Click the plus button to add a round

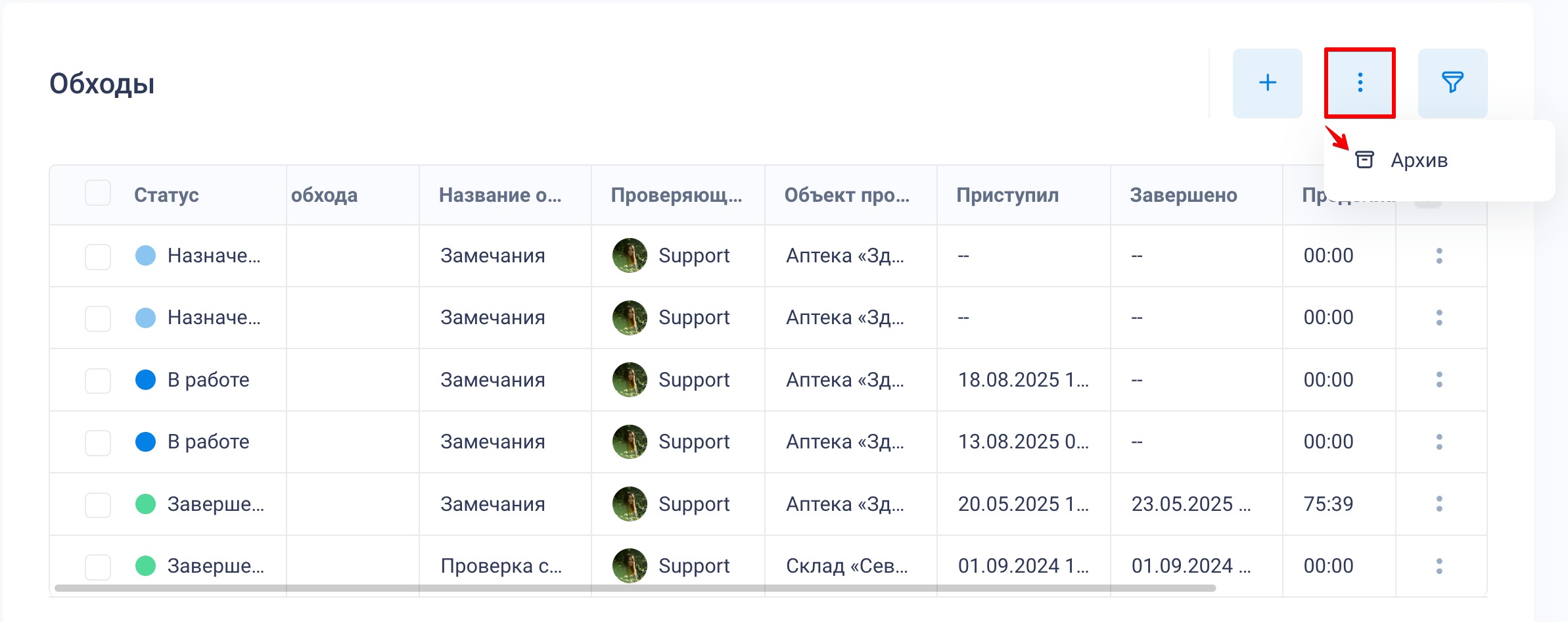tap(1267, 83)
